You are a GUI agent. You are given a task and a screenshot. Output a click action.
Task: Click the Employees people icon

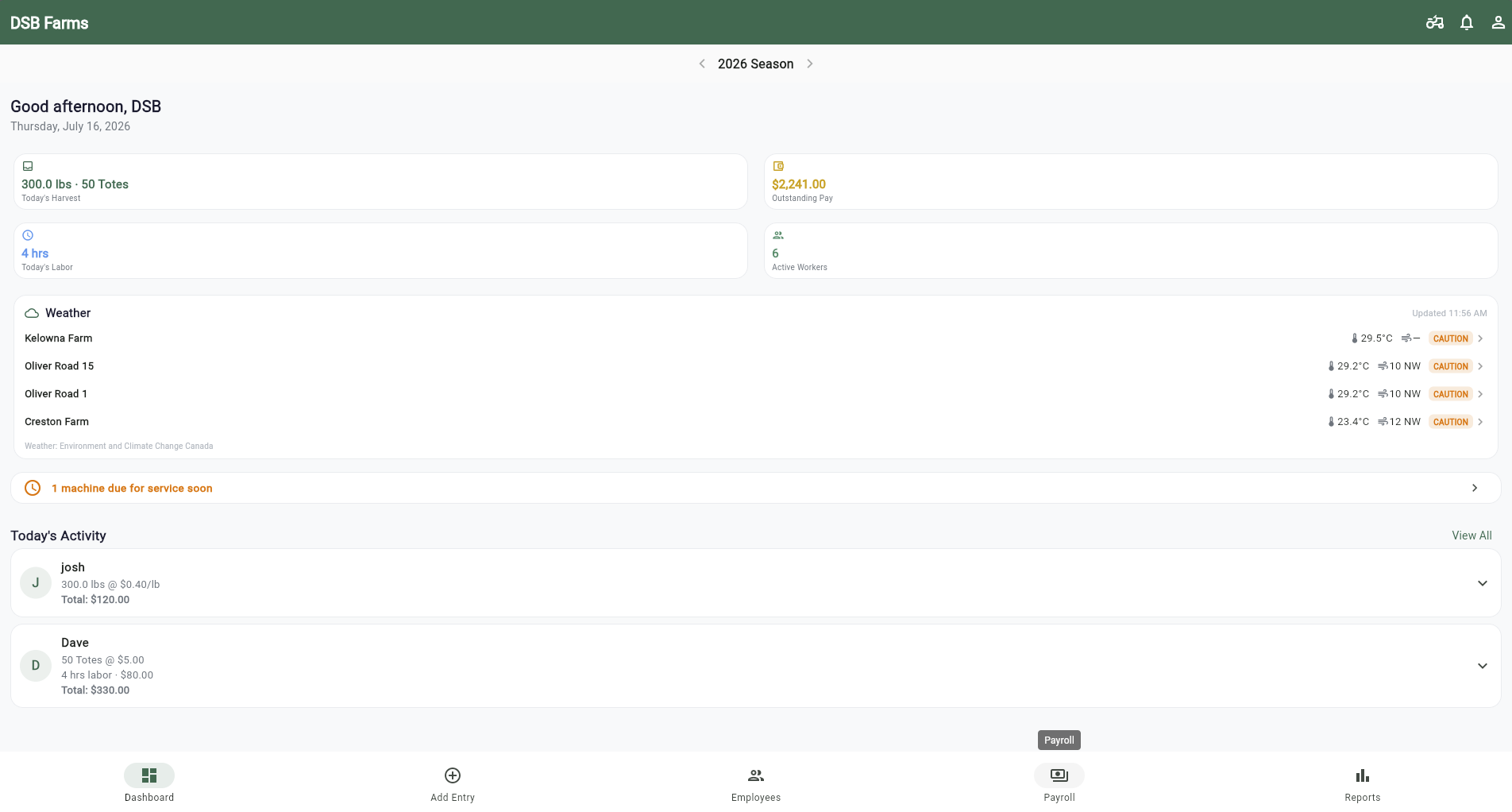(756, 775)
